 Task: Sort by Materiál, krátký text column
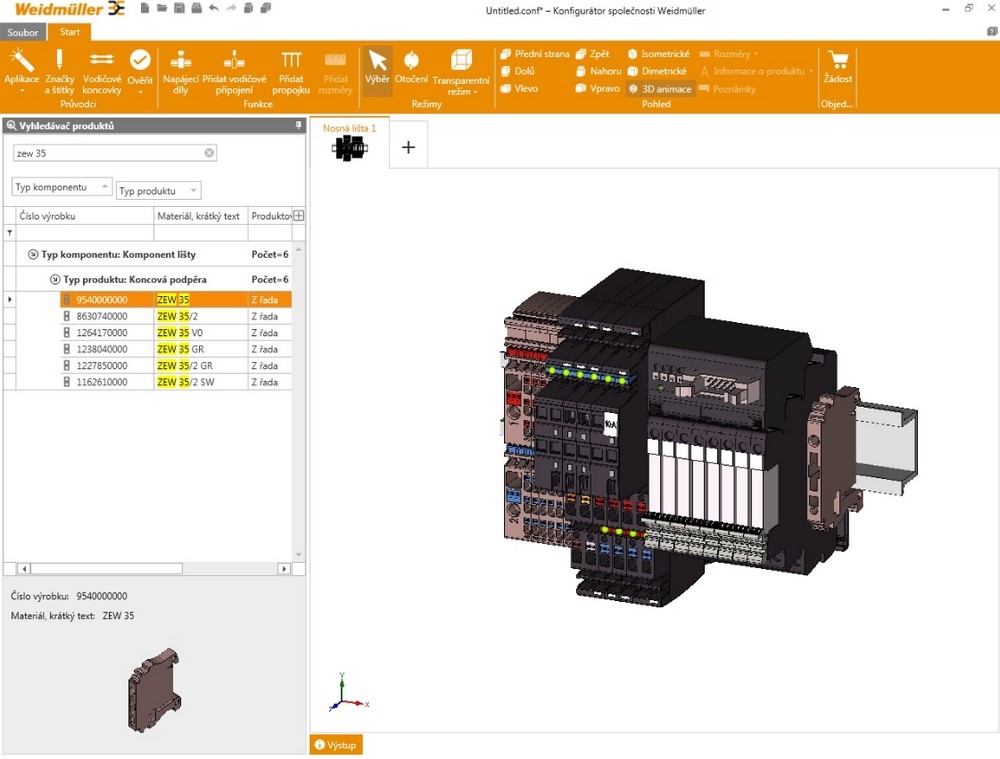200,216
